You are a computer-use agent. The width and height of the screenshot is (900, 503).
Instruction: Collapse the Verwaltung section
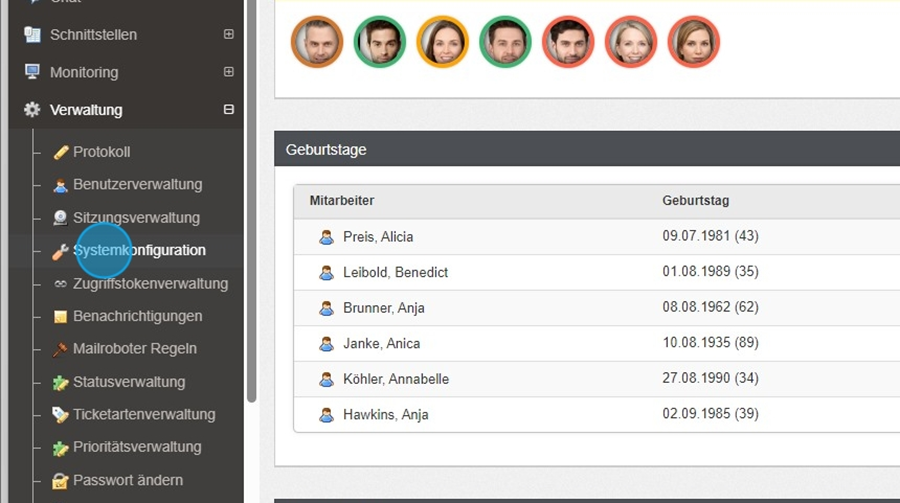pyautogui.click(x=229, y=110)
